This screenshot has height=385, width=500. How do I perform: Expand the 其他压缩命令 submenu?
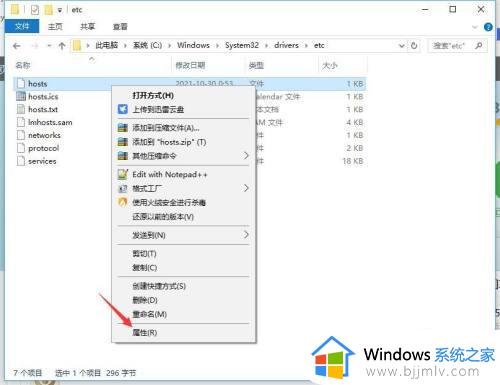(184, 156)
